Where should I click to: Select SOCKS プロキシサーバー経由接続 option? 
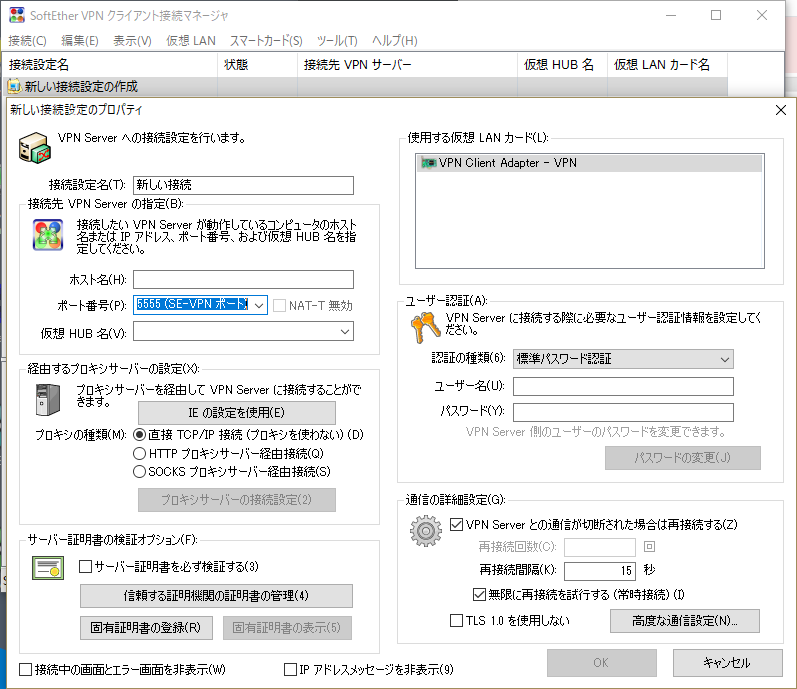(140, 471)
